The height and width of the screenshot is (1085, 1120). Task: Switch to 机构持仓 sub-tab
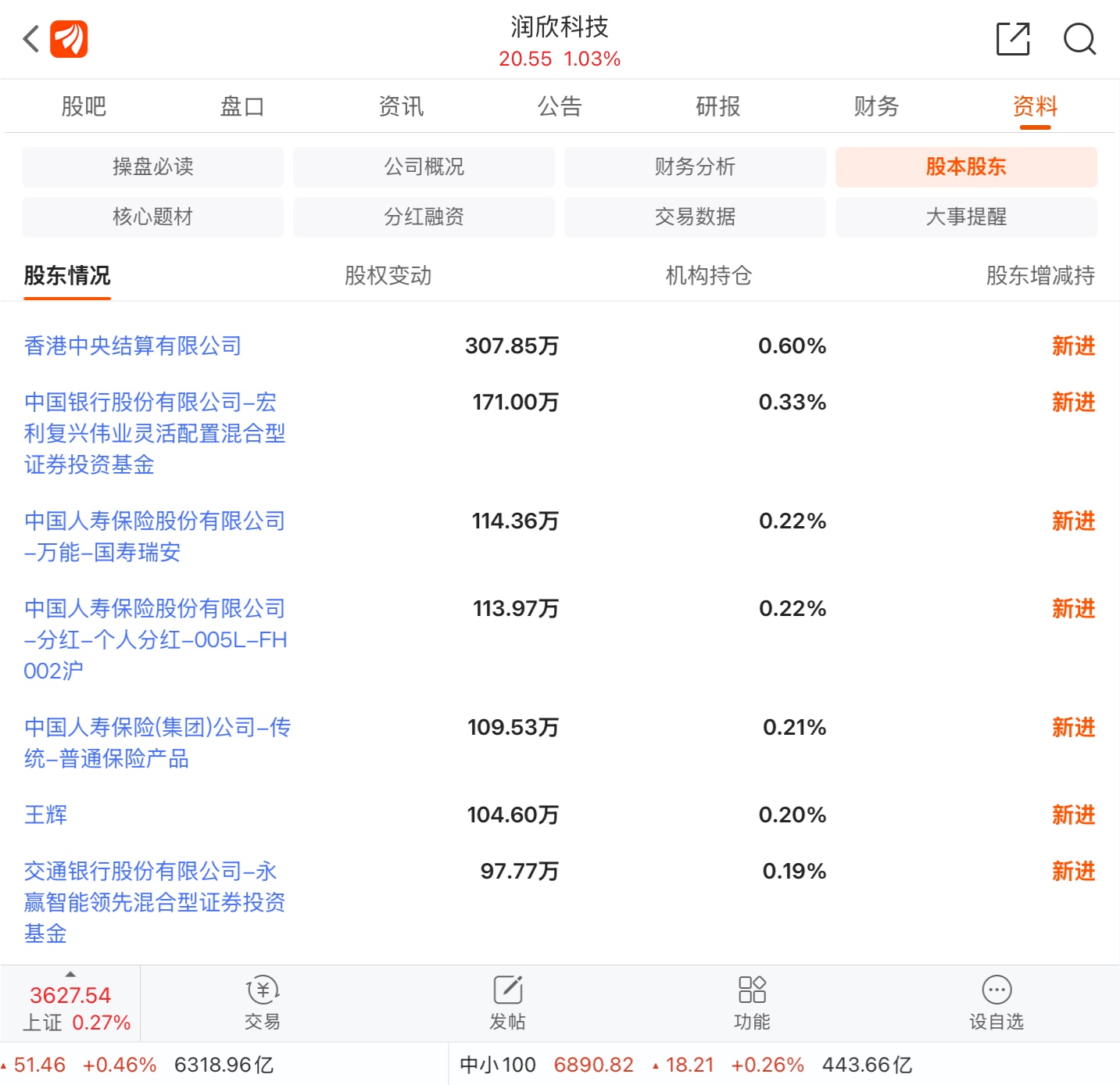point(709,275)
